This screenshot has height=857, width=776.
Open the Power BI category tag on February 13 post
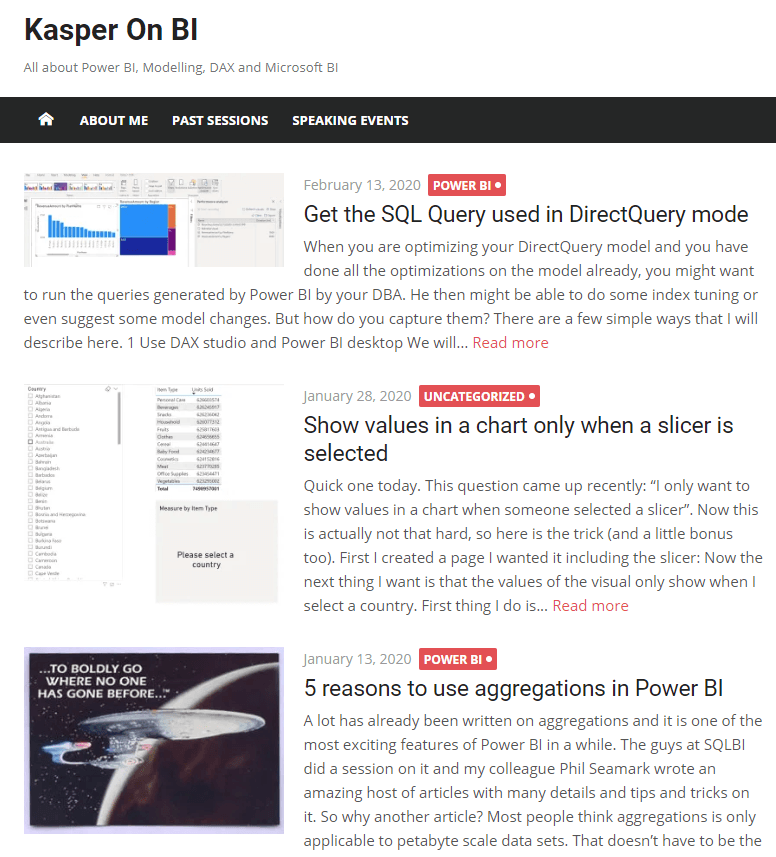pos(467,185)
